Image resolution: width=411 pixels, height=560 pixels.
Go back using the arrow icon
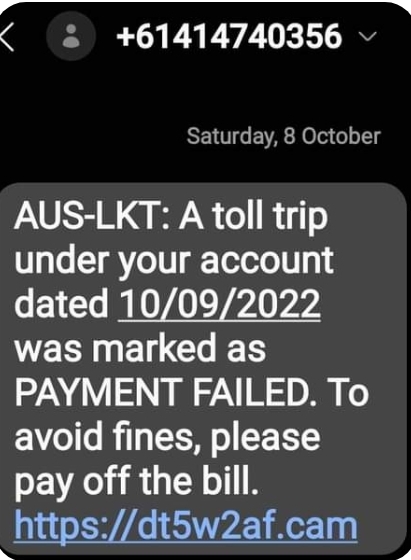7,37
